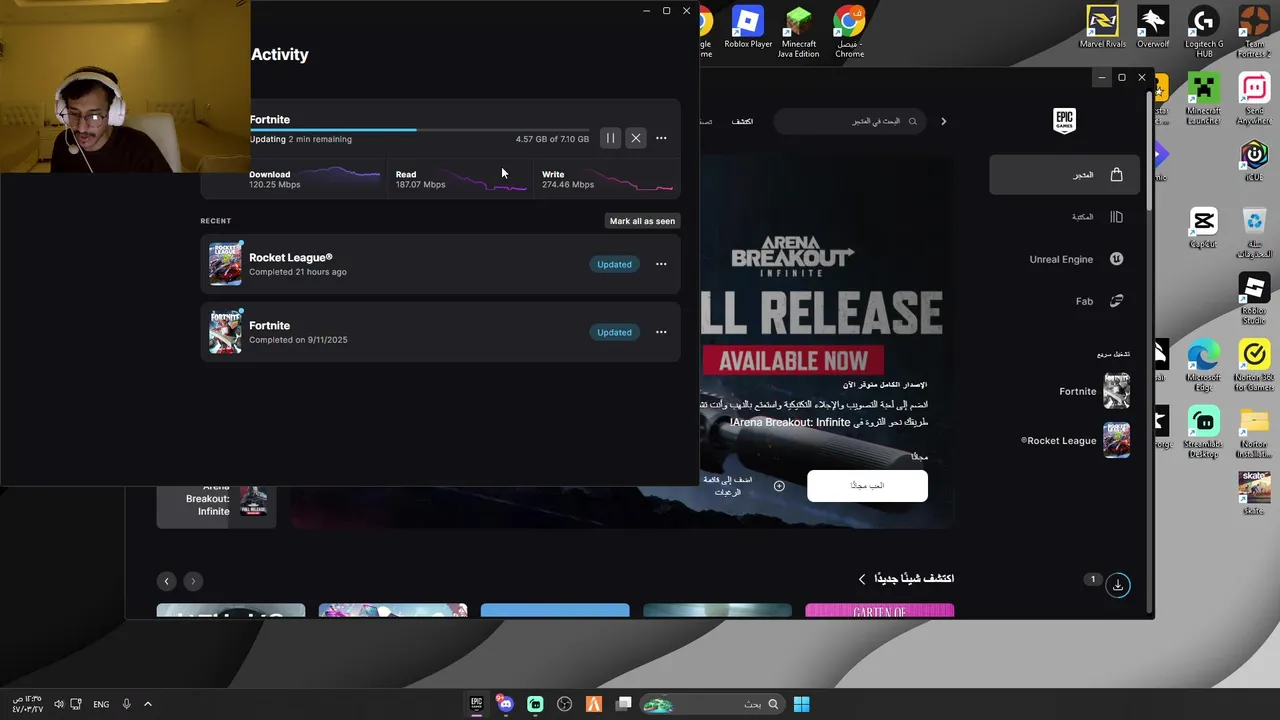The image size is (1280, 720).
Task: Open Discord from the taskbar
Action: [505, 704]
